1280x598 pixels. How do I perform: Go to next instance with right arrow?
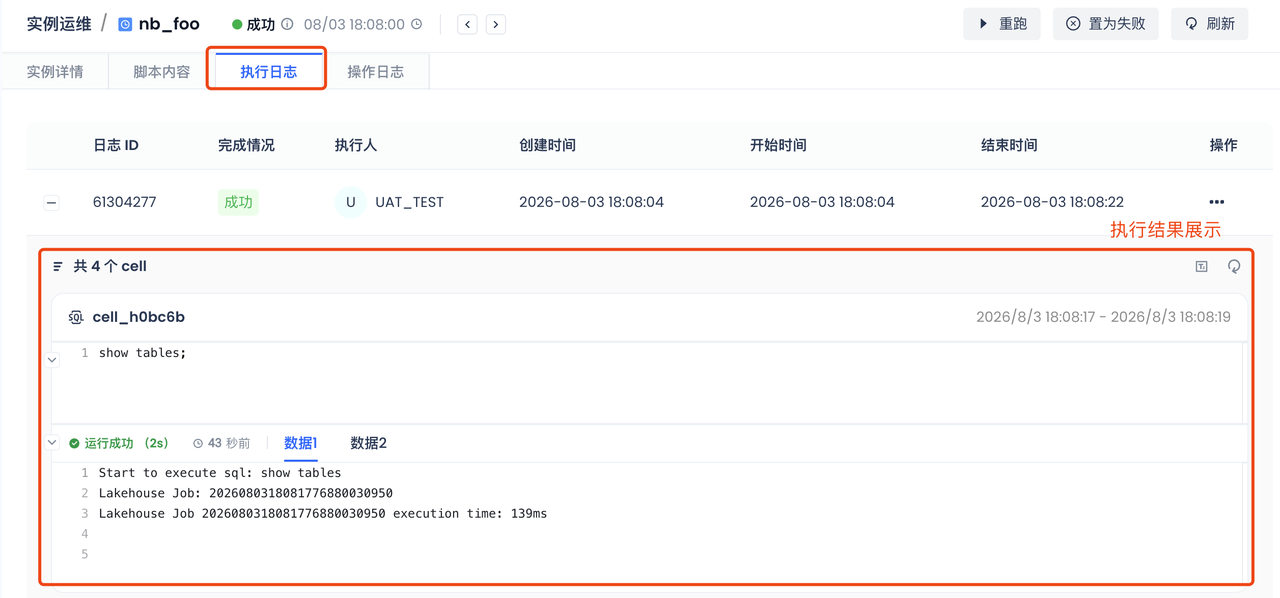(496, 24)
